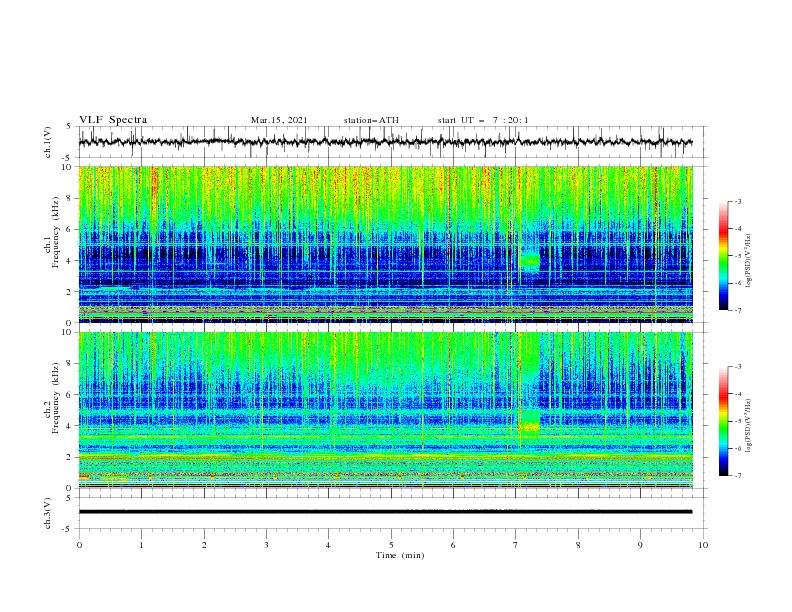Click the "Time (min)" x-axis label
The width and height of the screenshot is (792, 612).
(x=400, y=555)
